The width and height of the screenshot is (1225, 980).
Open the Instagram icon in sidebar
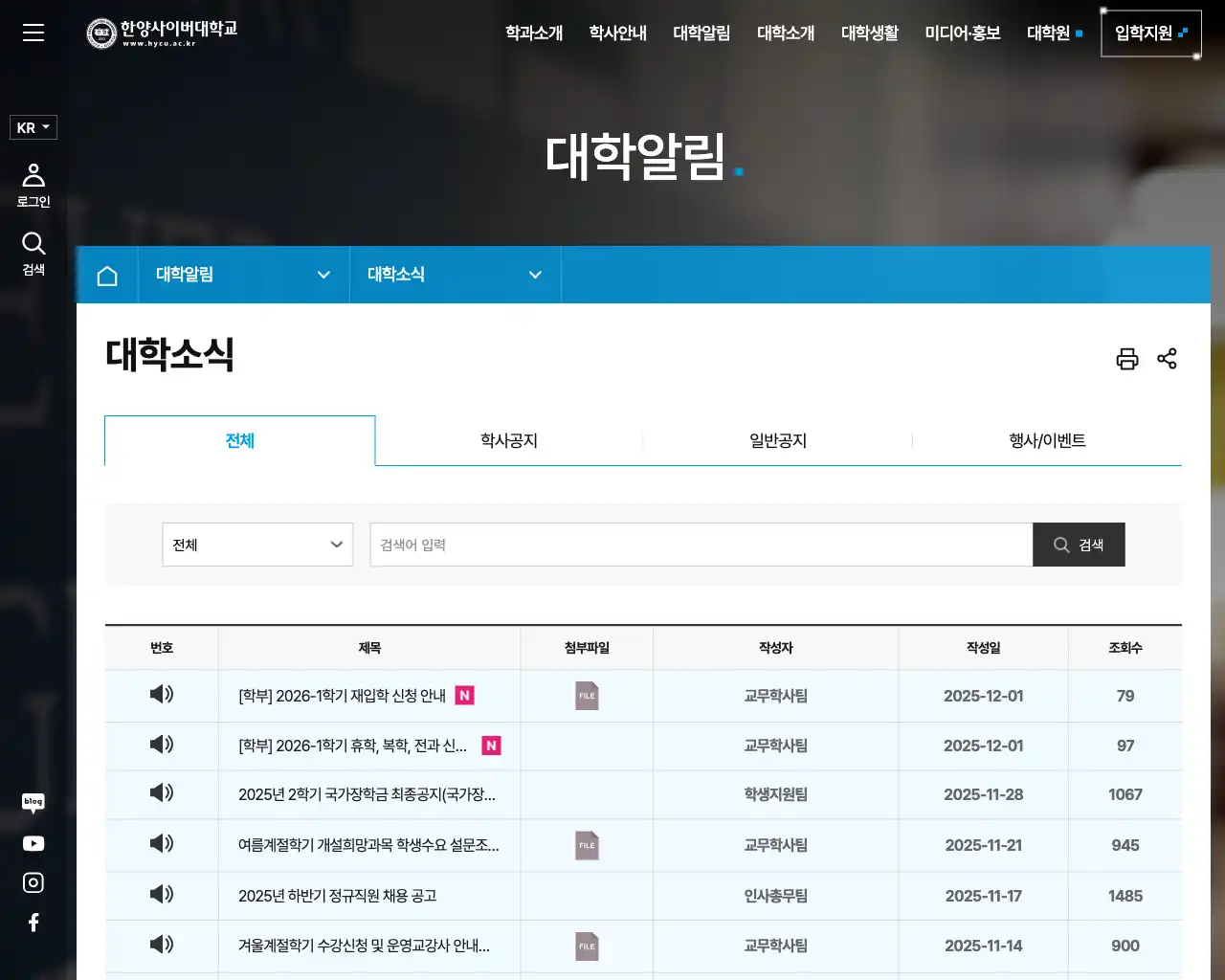pyautogui.click(x=33, y=882)
